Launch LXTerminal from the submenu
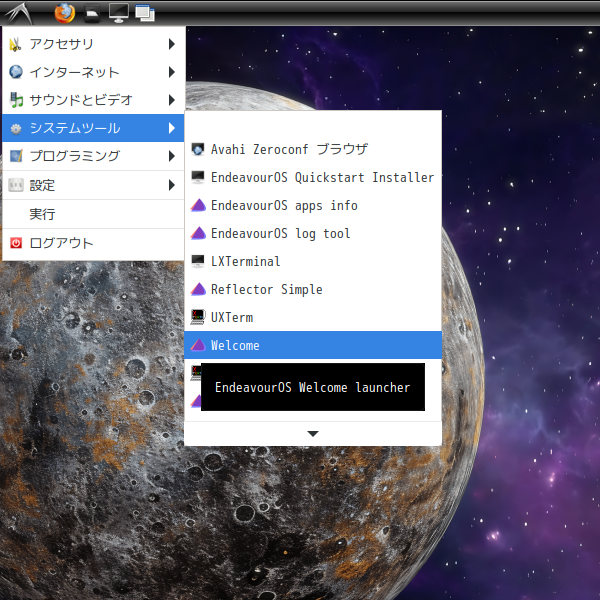The height and width of the screenshot is (600, 600). click(313, 261)
